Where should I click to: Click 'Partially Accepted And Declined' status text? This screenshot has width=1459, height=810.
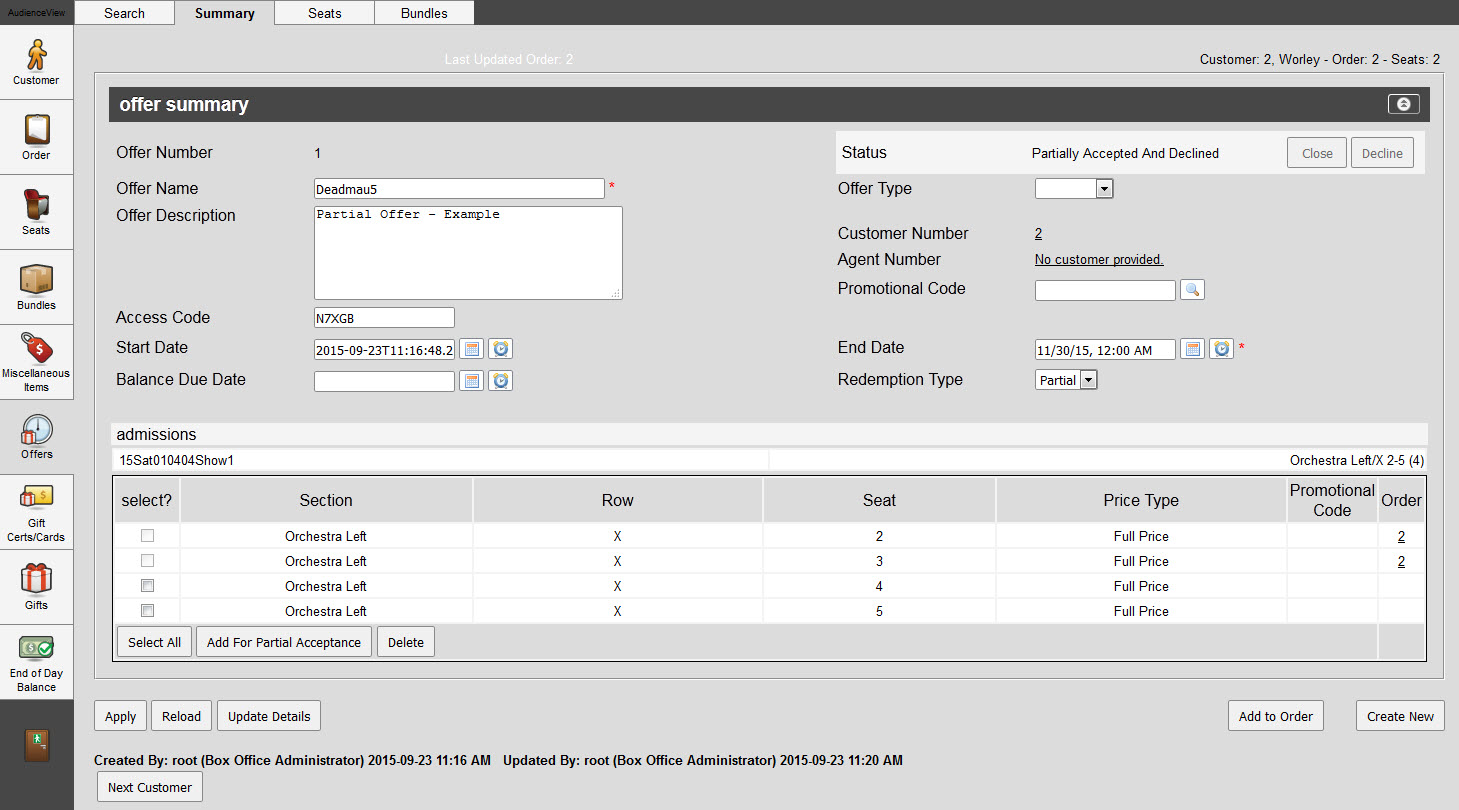[1125, 153]
